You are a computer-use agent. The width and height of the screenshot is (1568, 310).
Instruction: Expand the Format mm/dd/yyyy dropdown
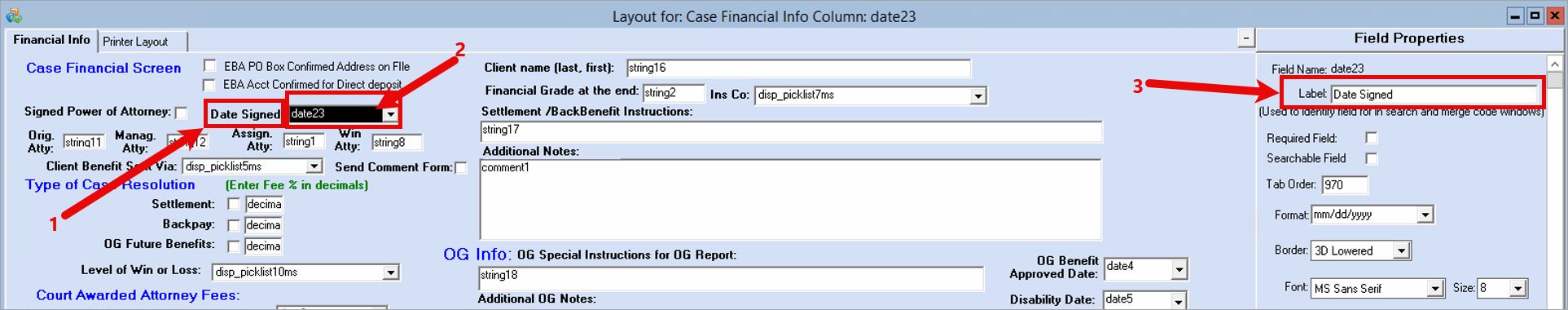1425,215
